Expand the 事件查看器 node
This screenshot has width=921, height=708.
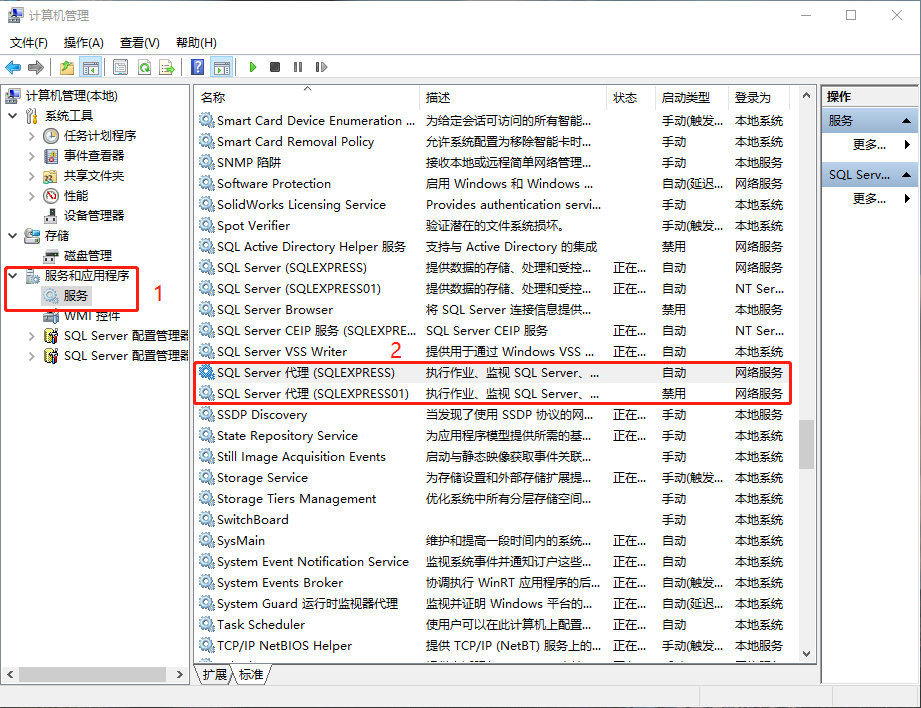pos(32,156)
